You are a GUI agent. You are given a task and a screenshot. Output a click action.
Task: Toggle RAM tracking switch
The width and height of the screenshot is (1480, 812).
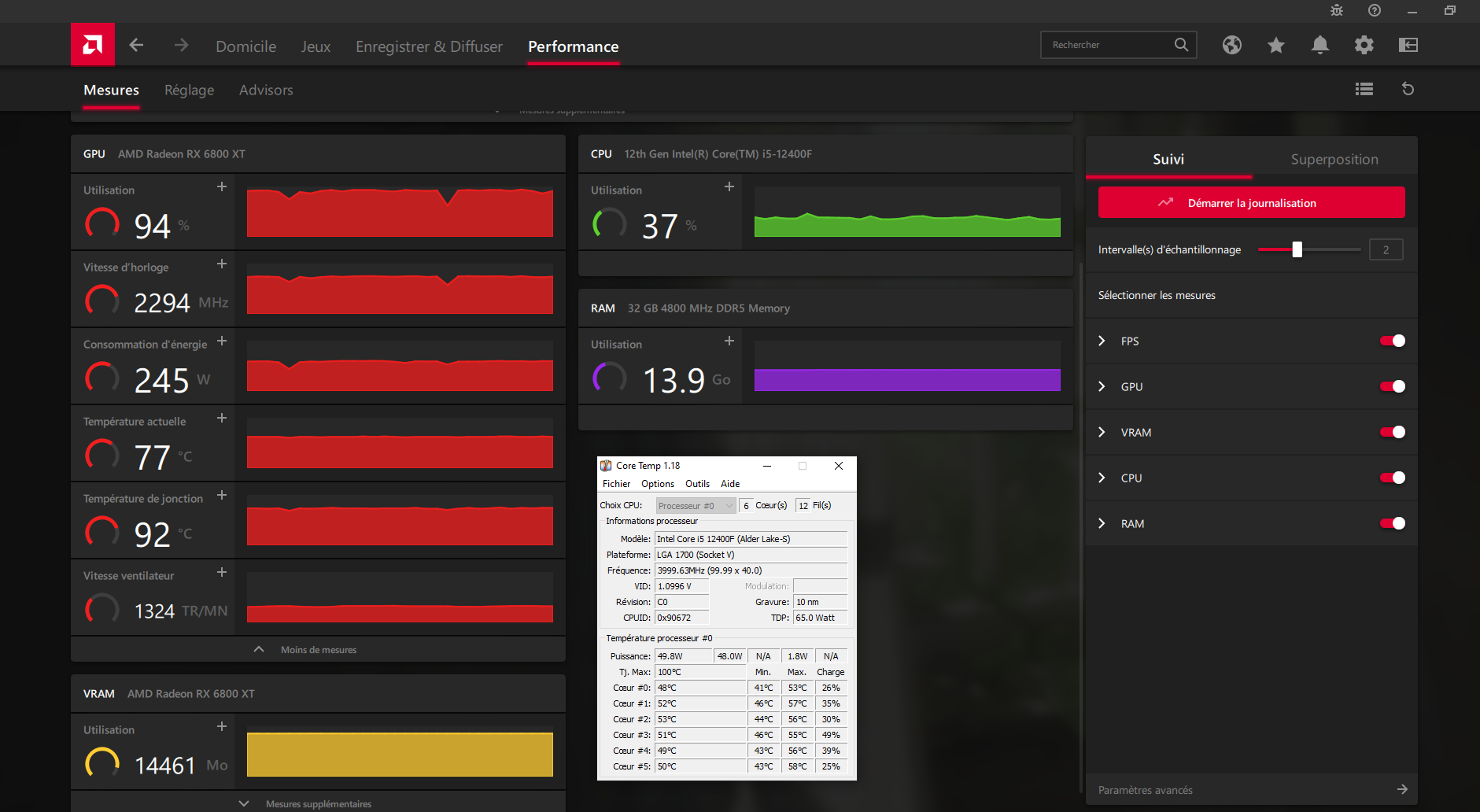[x=1393, y=523]
